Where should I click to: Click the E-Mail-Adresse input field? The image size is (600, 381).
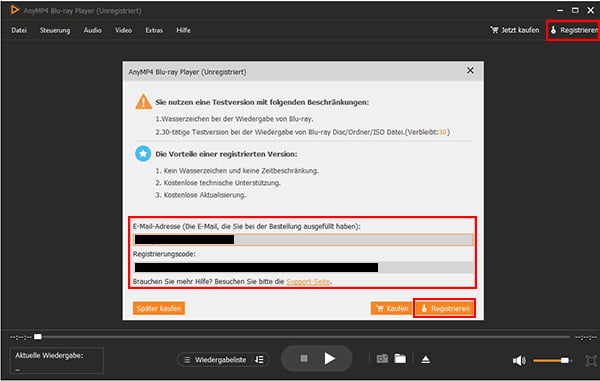pyautogui.click(x=303, y=240)
